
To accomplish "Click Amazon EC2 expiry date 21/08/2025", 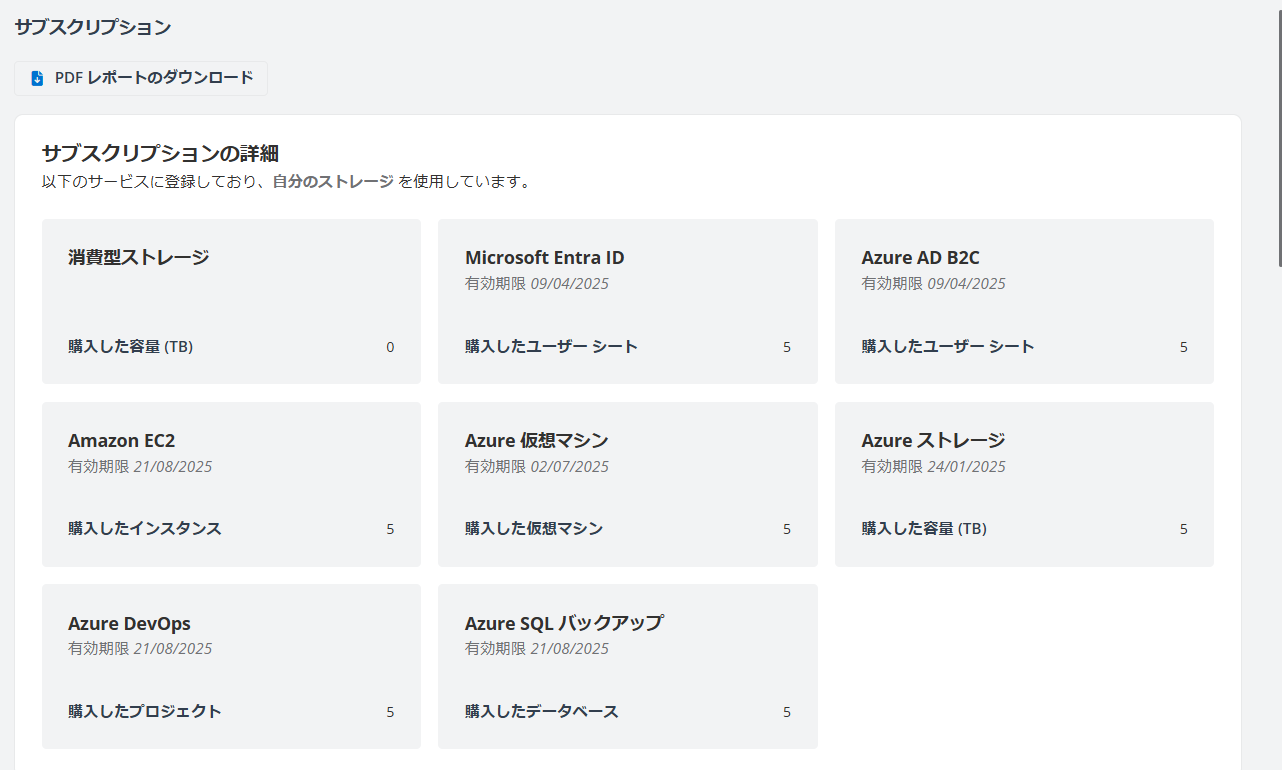I will [x=173, y=466].
